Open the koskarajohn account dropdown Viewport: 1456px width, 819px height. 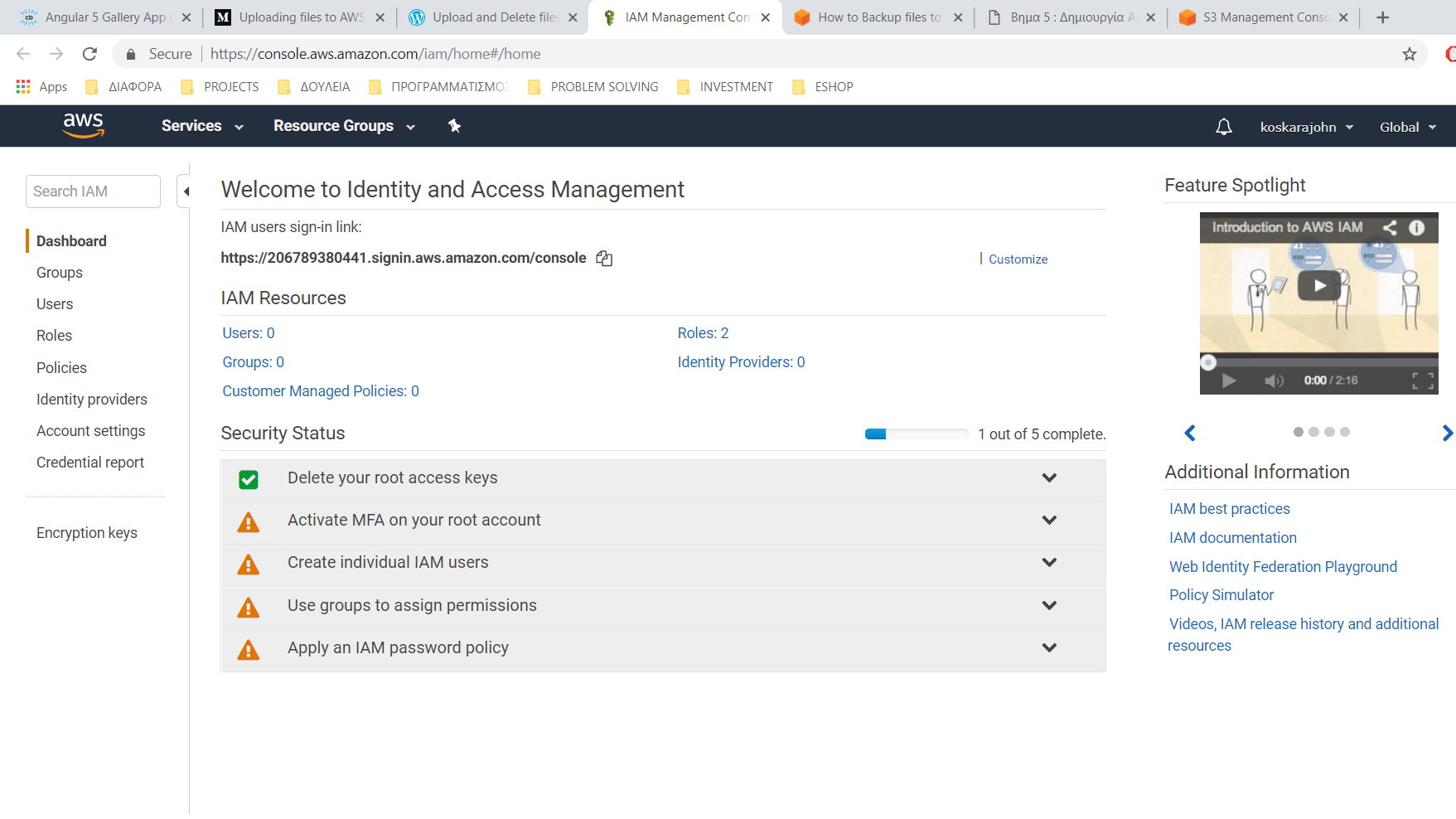click(x=1307, y=127)
